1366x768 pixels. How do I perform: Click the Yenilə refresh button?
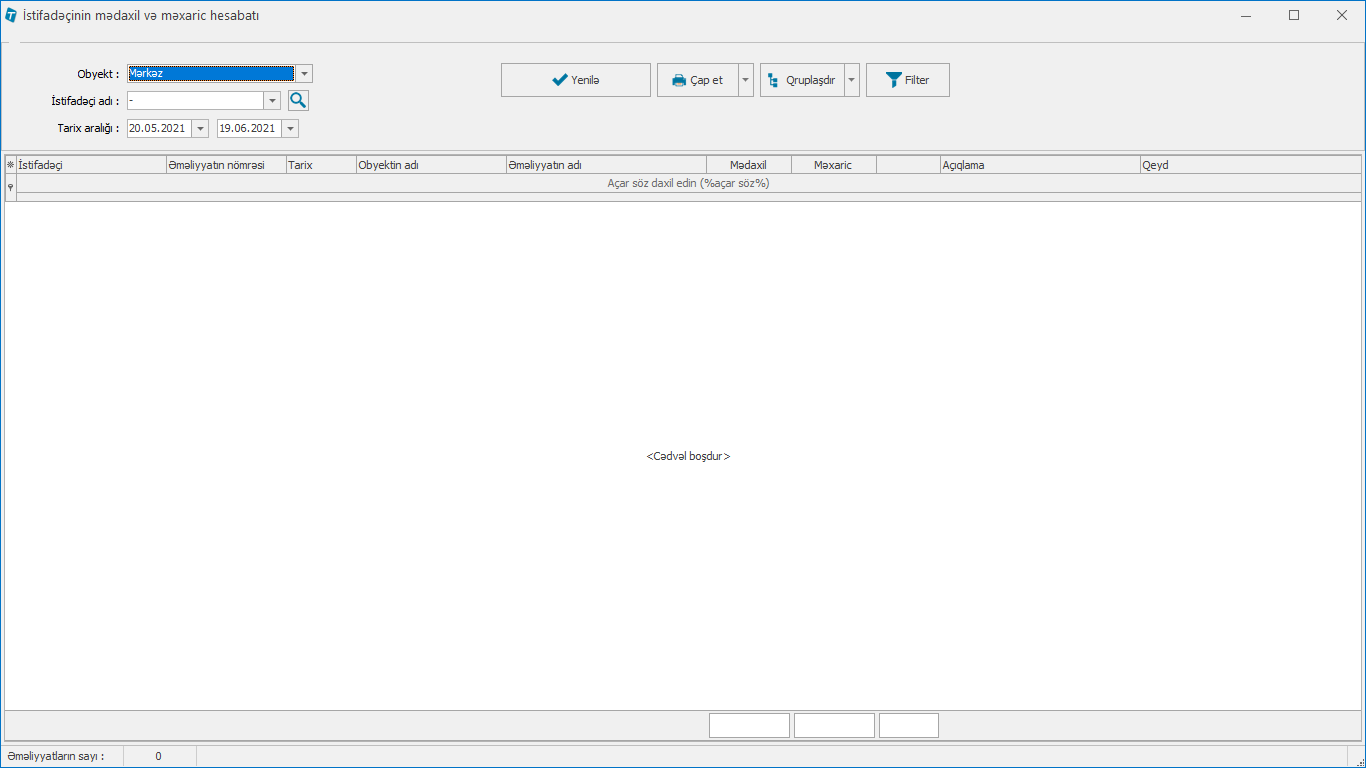575,80
